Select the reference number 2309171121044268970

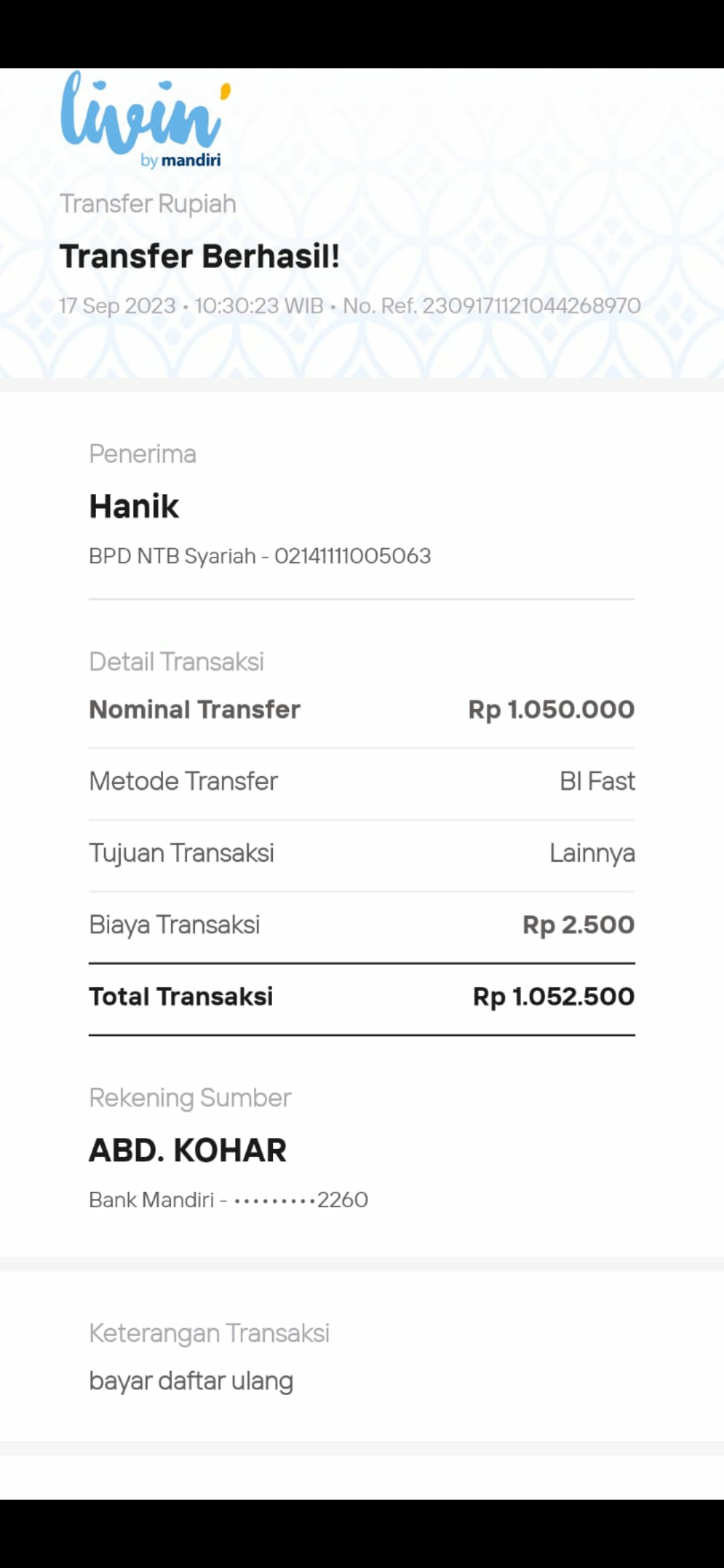(x=531, y=306)
